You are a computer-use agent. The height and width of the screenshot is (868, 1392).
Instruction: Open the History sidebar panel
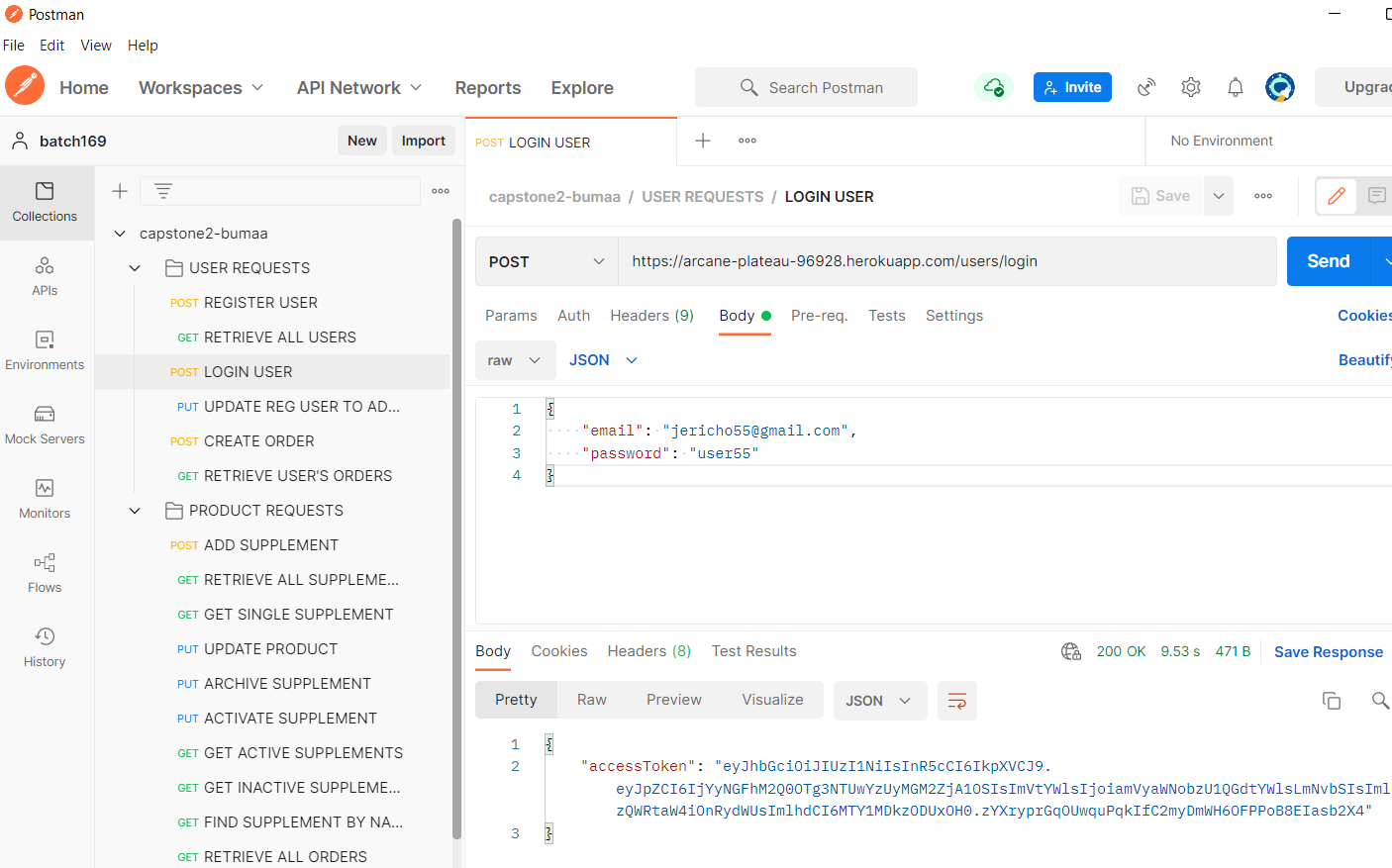[x=45, y=647]
